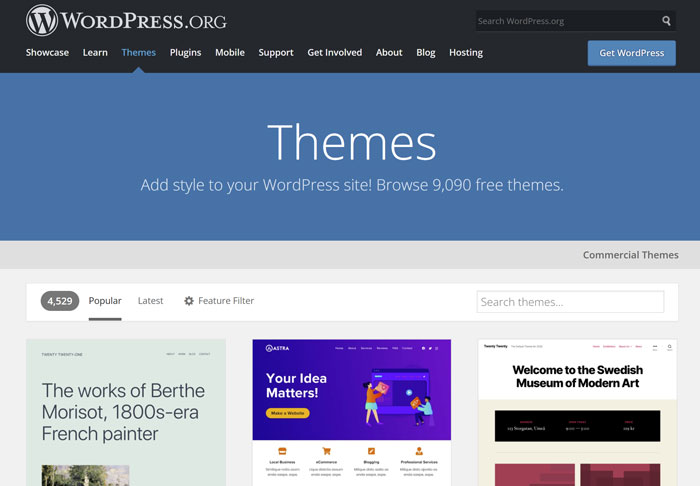Open the Hosting menu item
Screen dimensions: 700x486
[x=466, y=53]
